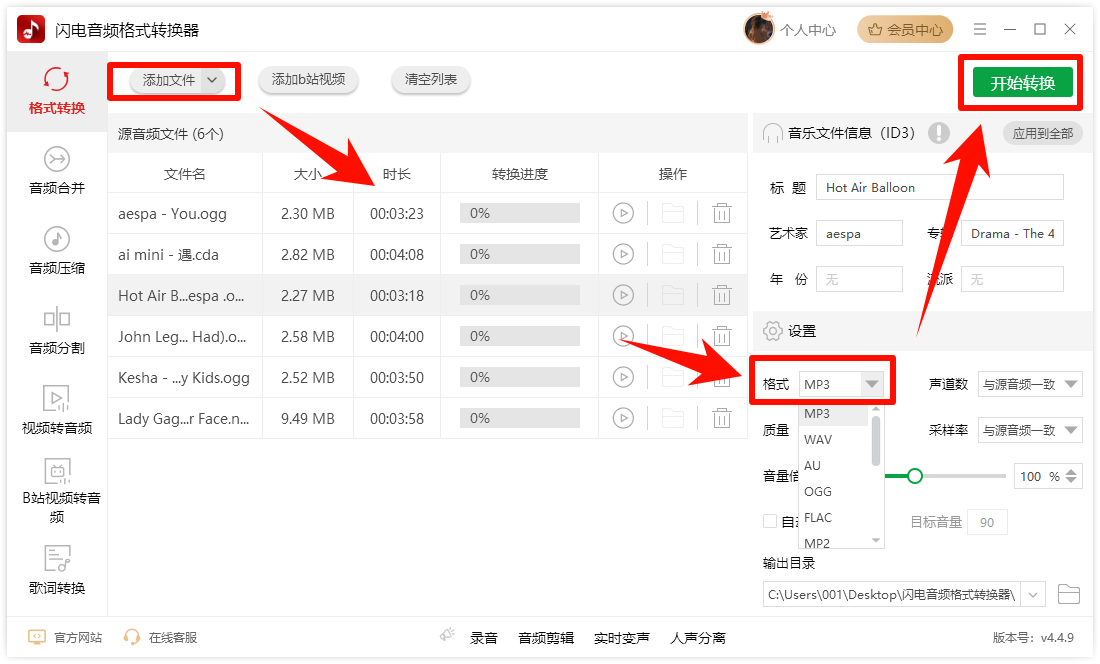Open output folder via the folder icon
Viewport: 1100px width, 664px height.
[x=1069, y=594]
